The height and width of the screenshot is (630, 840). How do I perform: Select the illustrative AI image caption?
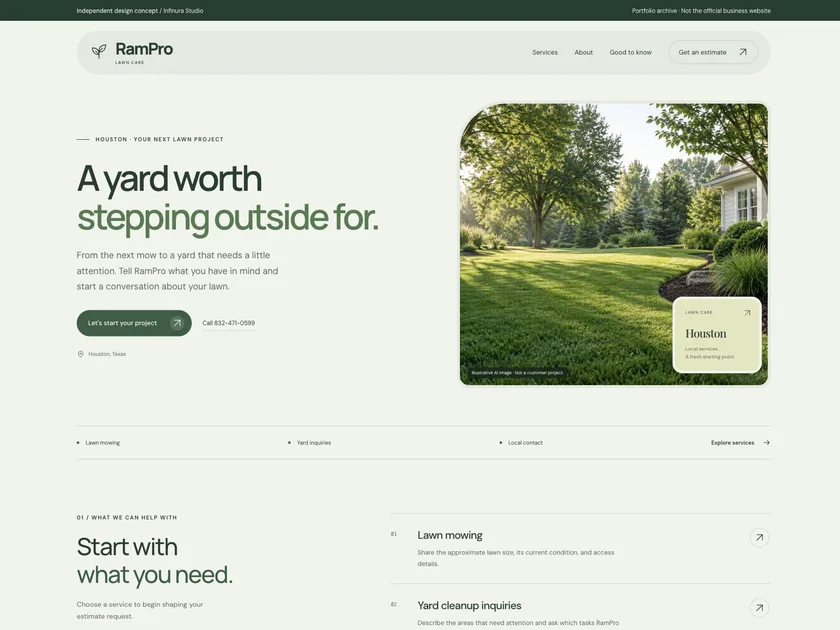point(517,372)
